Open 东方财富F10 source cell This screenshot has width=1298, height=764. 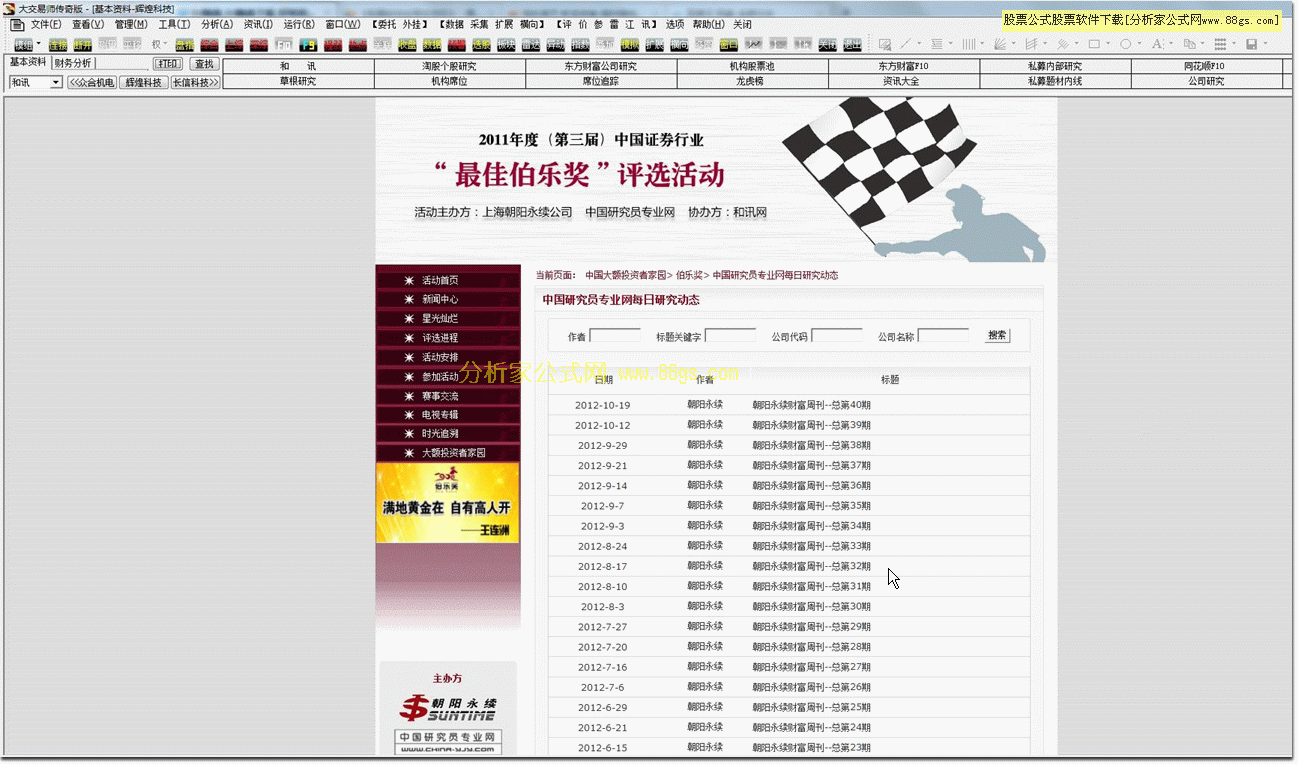coord(904,66)
